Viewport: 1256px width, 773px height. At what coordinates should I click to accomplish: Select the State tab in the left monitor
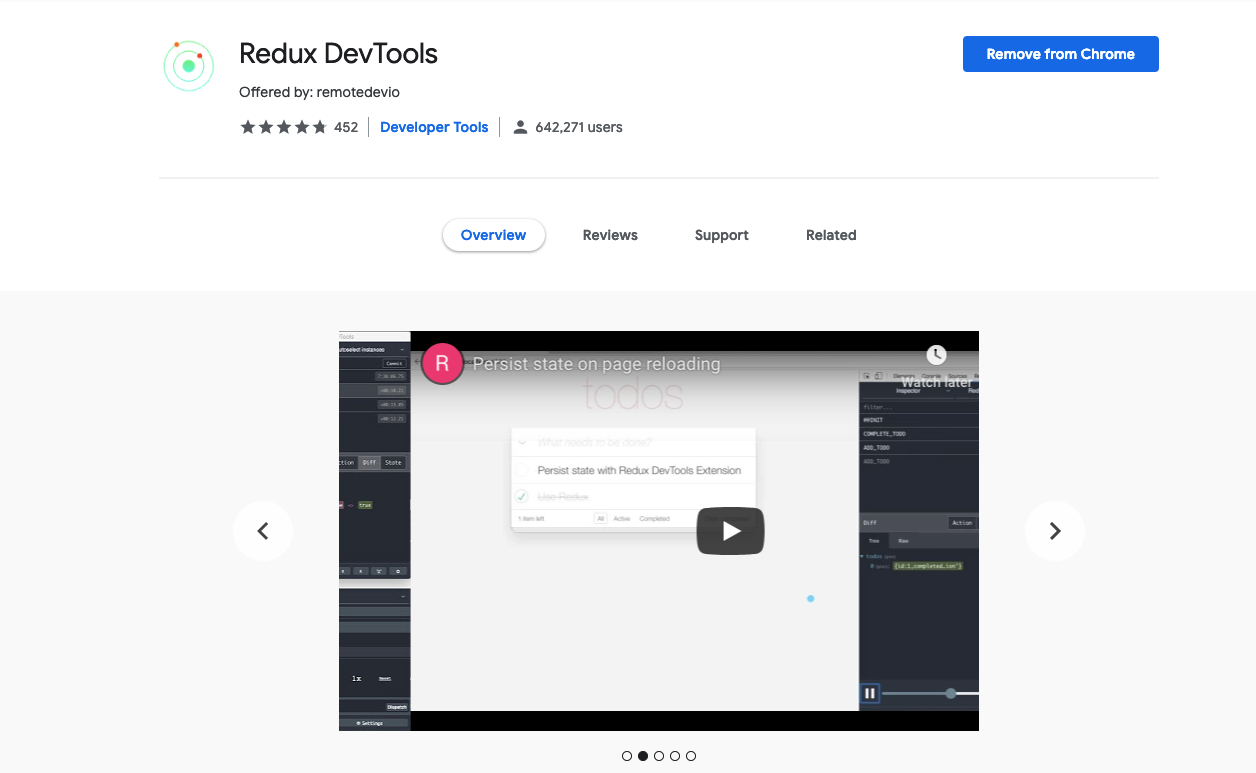click(x=393, y=462)
